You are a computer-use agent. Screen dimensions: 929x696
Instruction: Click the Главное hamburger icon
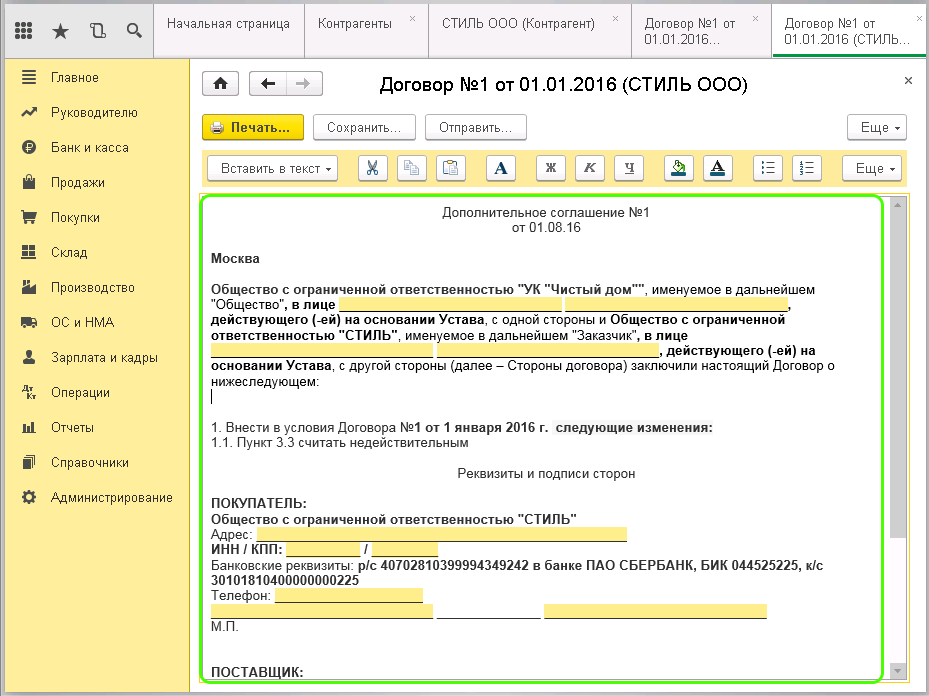[28, 77]
